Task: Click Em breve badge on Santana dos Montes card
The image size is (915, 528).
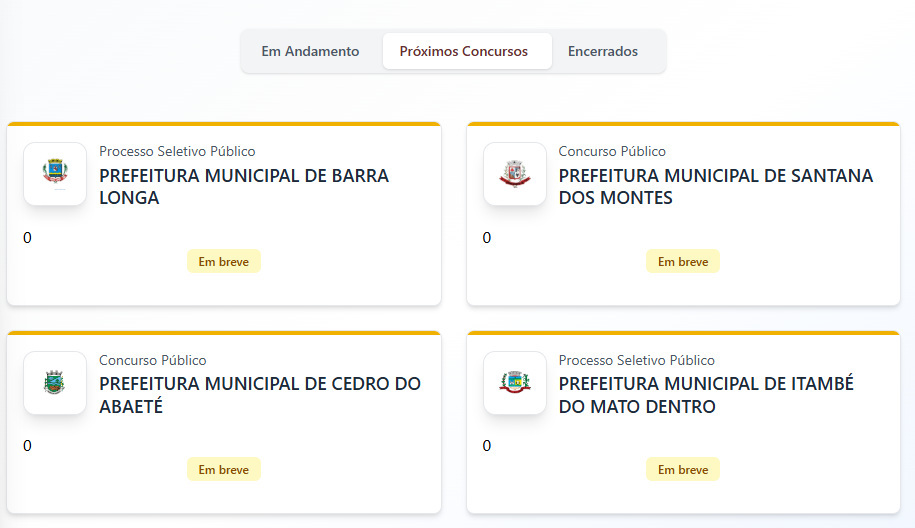Action: point(683,262)
